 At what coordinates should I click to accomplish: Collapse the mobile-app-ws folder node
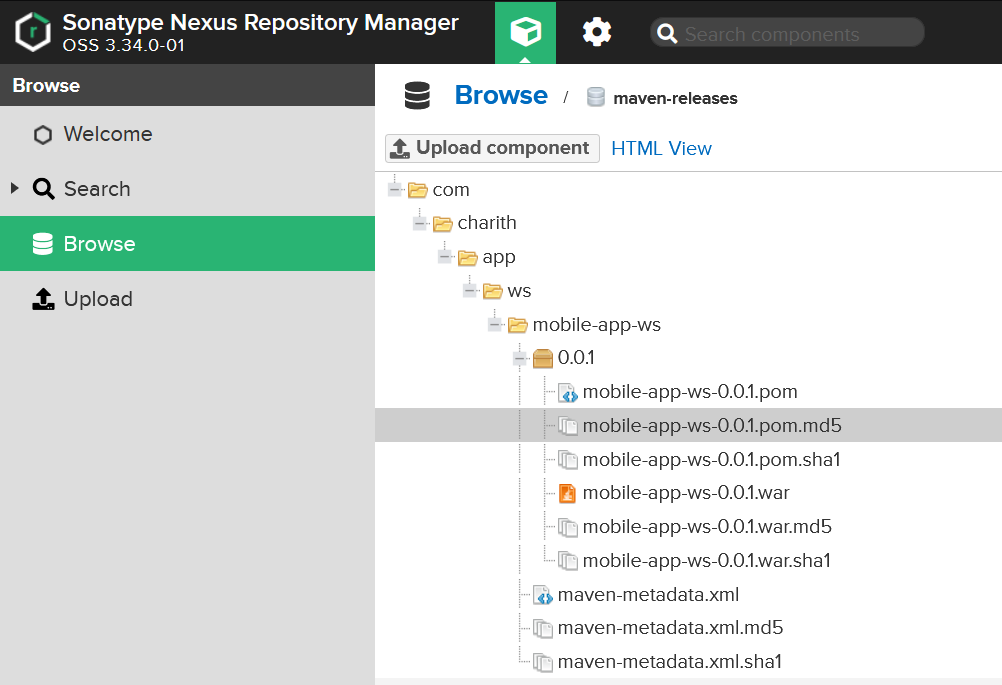[495, 325]
